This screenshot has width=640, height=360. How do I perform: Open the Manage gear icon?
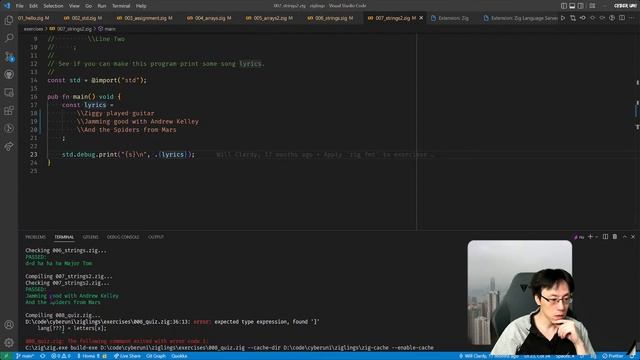point(9,342)
